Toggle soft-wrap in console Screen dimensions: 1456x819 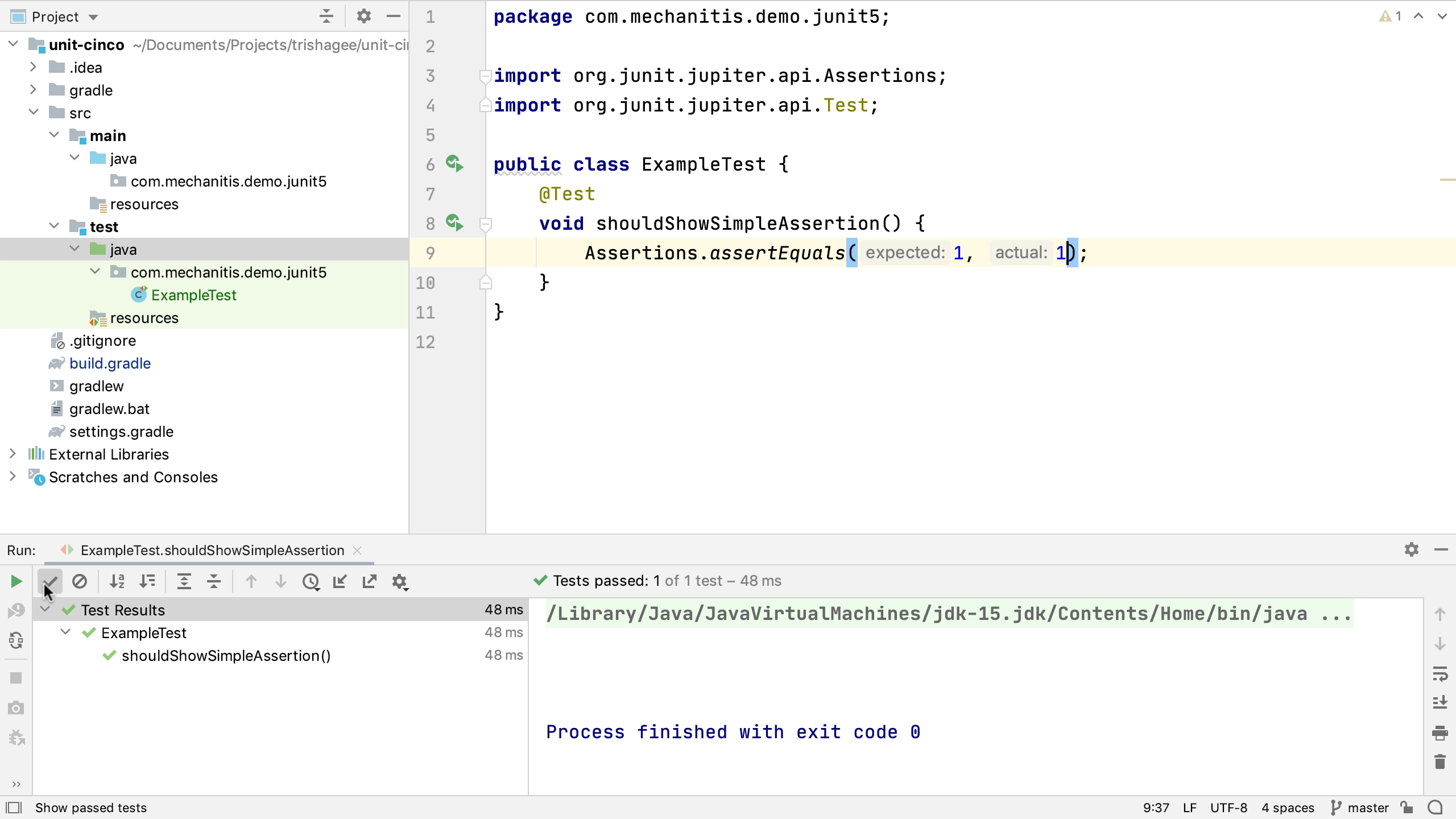coord(1440,675)
